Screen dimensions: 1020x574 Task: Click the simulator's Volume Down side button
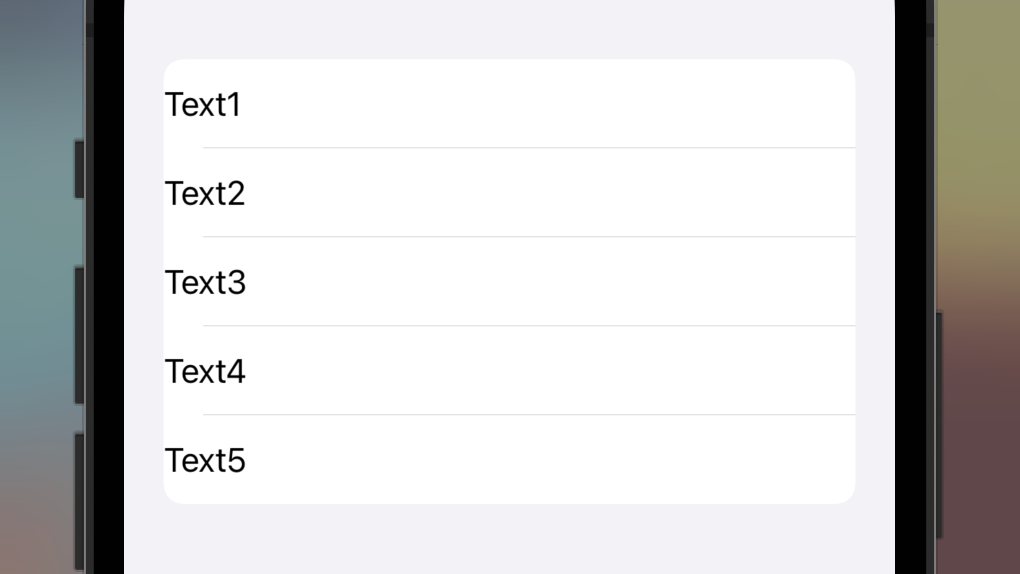pos(79,502)
